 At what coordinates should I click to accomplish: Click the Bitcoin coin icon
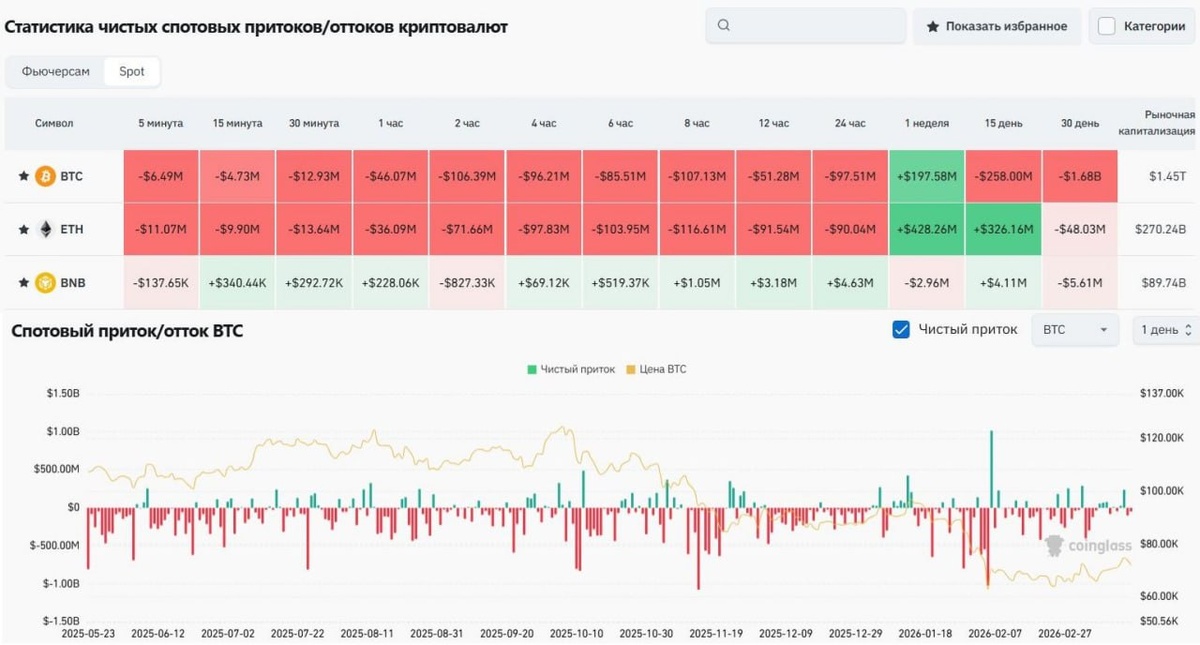[x=45, y=176]
